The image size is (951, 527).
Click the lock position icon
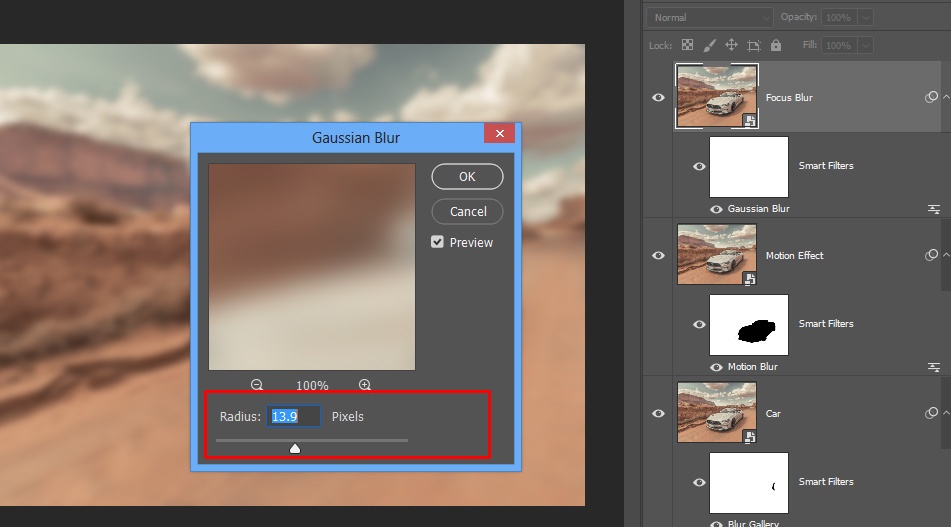click(x=731, y=45)
